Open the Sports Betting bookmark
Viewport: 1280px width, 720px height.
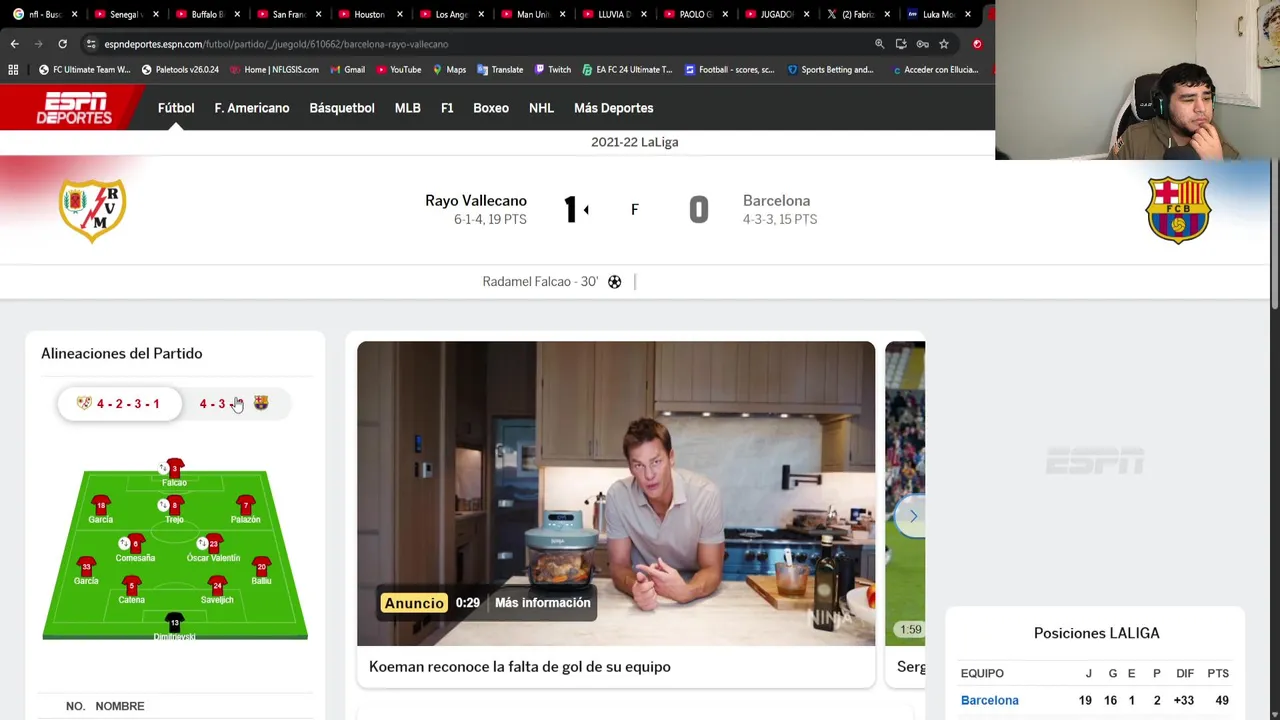831,70
